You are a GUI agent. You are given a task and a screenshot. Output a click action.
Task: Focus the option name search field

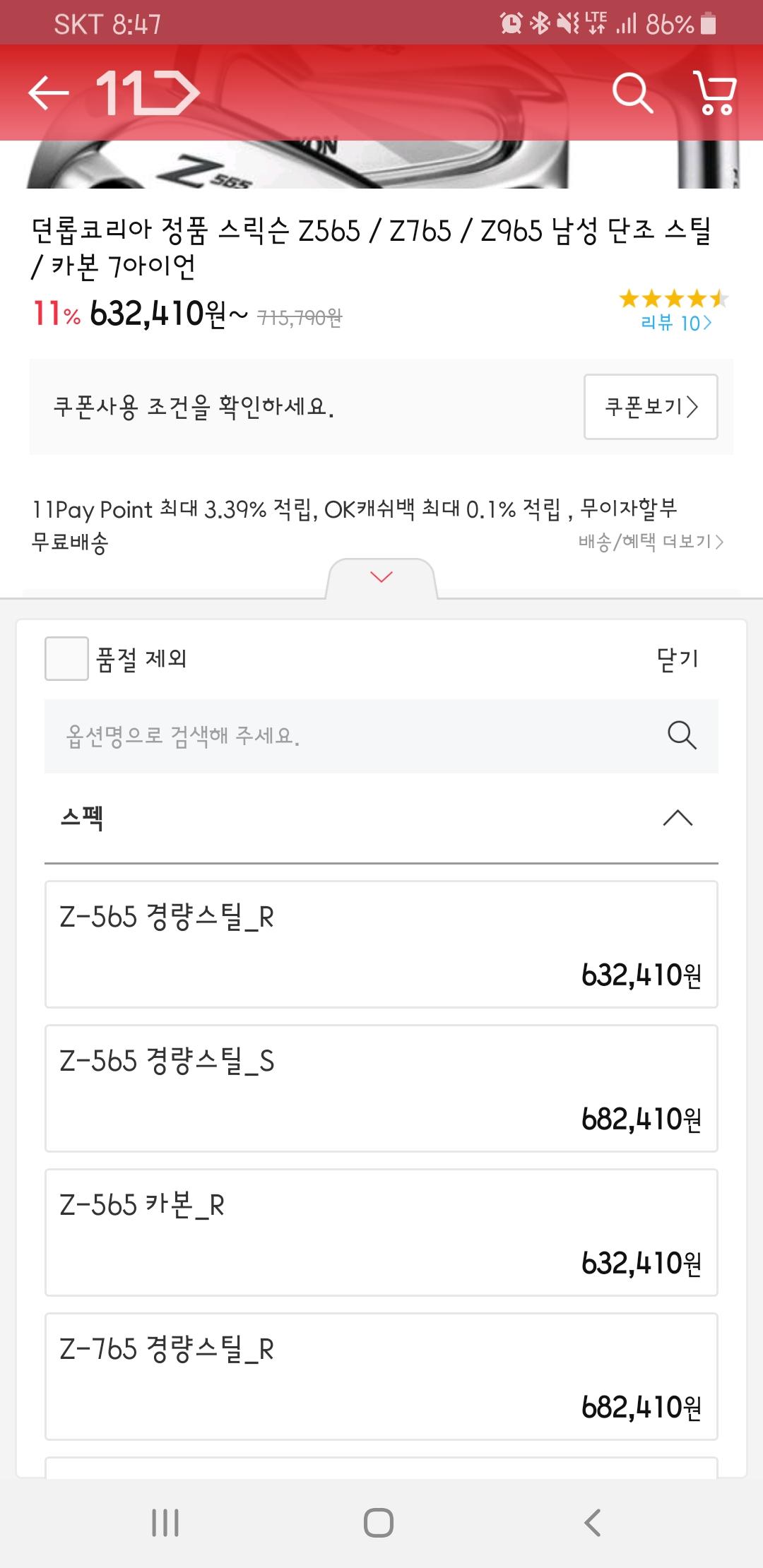353,736
